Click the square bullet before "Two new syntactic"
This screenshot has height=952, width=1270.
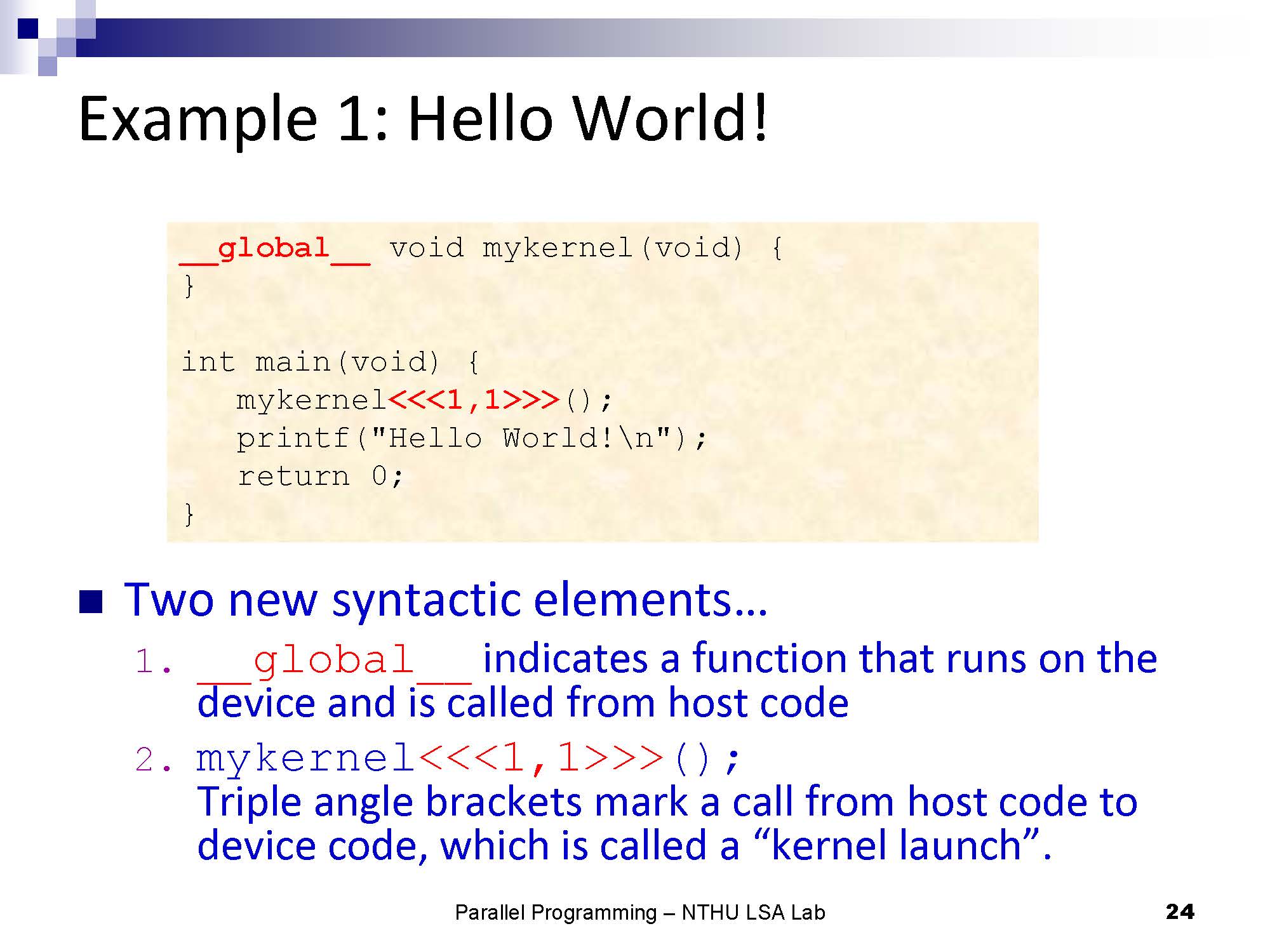91,602
